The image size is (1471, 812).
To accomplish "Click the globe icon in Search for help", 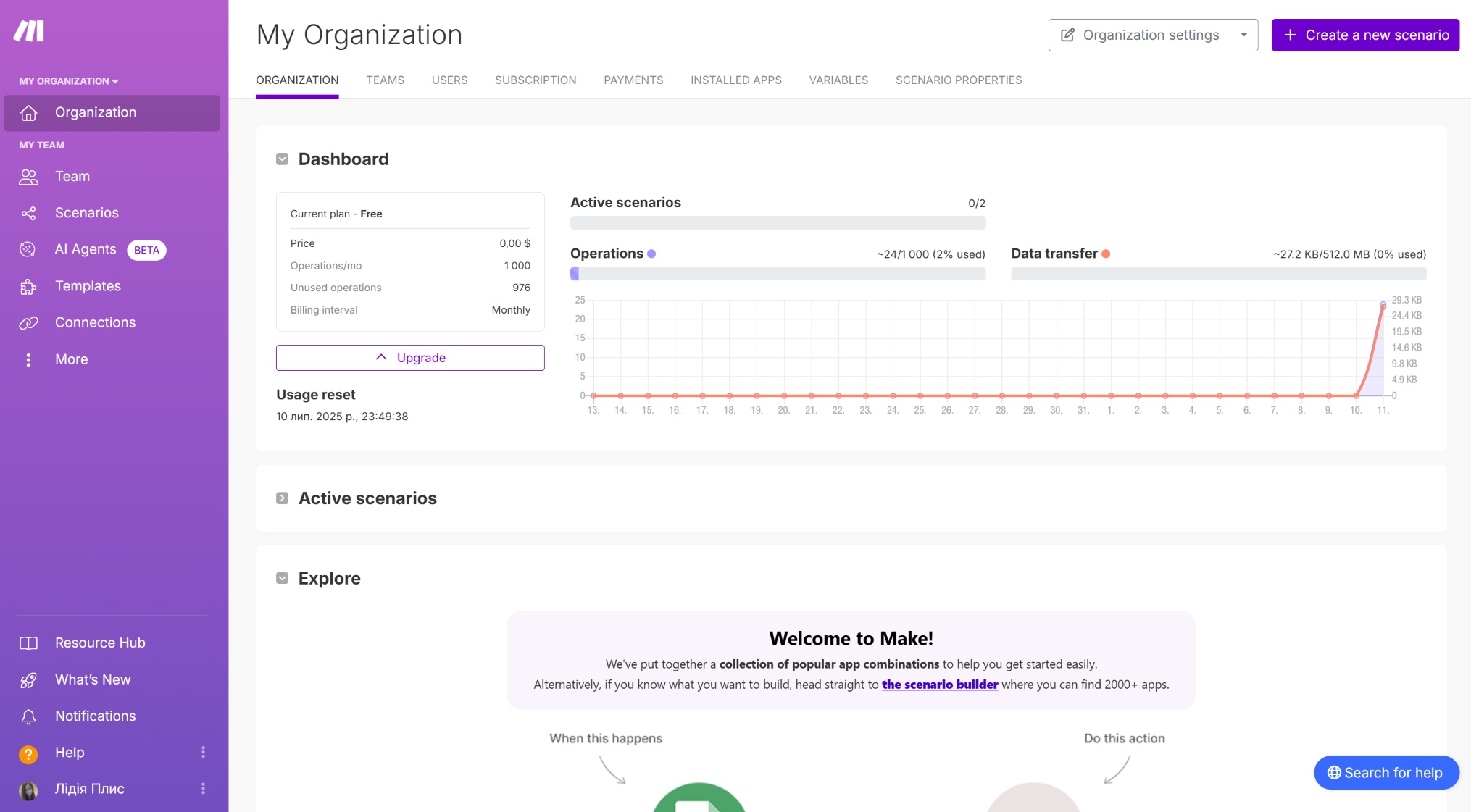I will [x=1334, y=773].
